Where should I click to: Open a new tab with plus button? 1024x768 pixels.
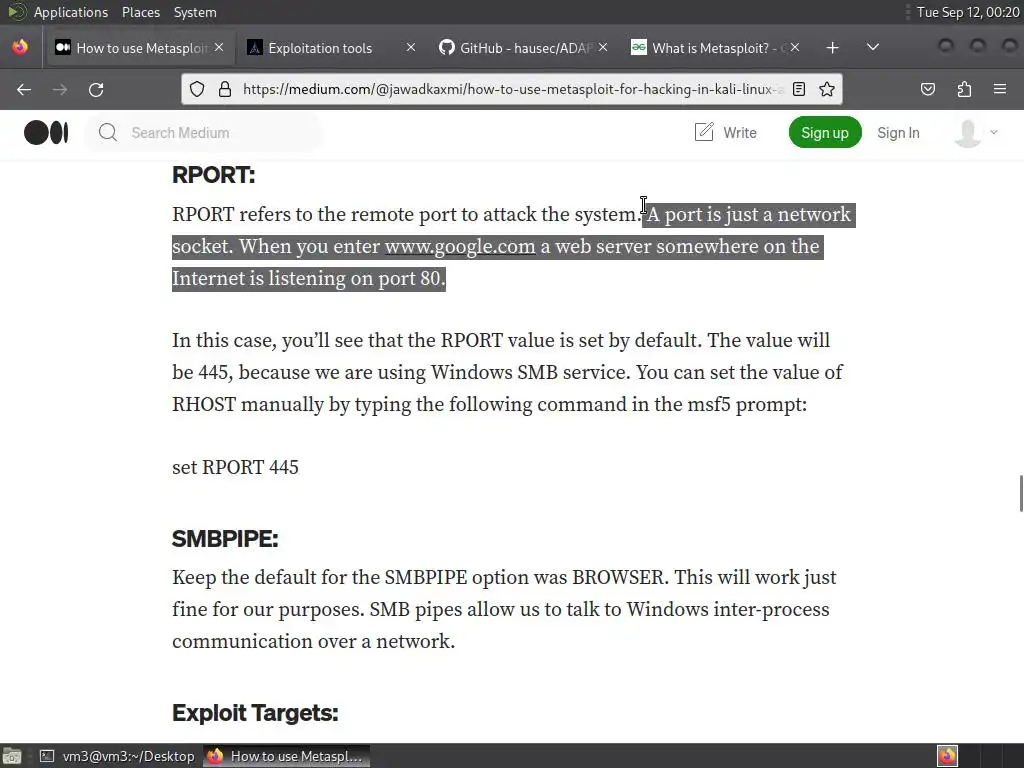(x=832, y=48)
